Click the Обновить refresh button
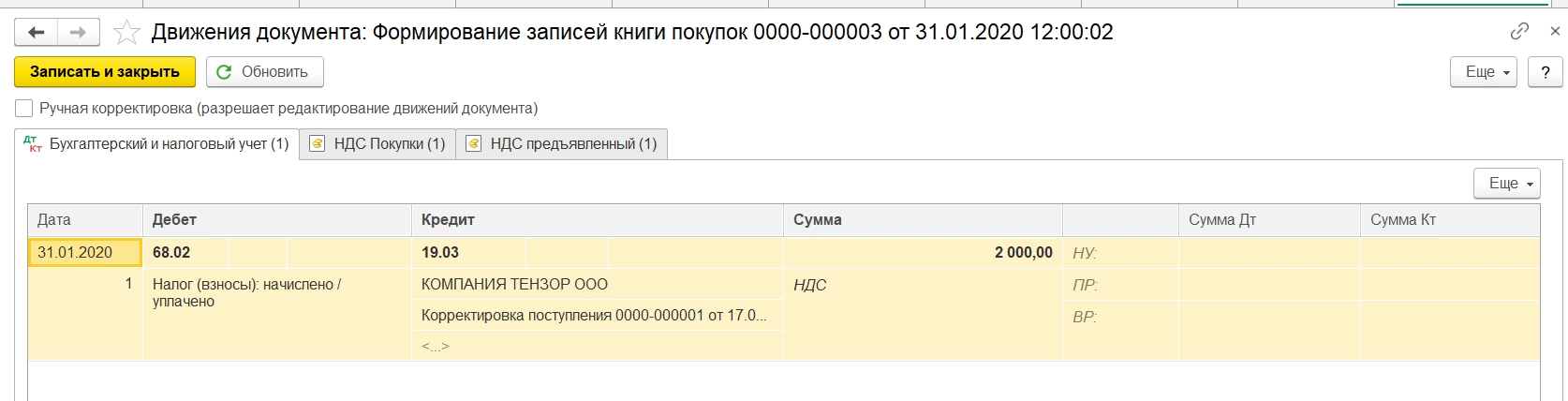This screenshot has width=1568, height=401. coord(264,72)
